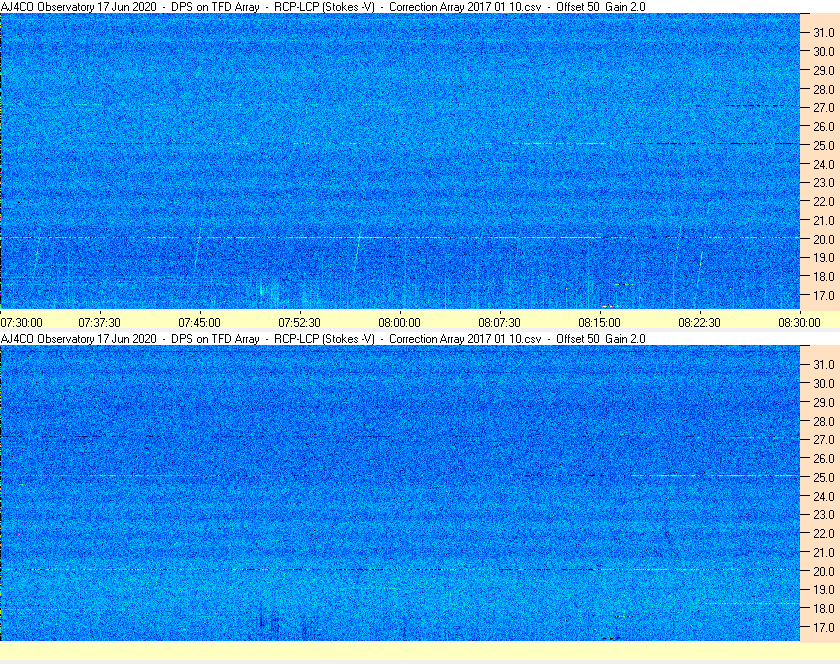Viewport: 840px width, 664px height.
Task: Click the 30.0 frequency label of upper plot
Action: (824, 51)
